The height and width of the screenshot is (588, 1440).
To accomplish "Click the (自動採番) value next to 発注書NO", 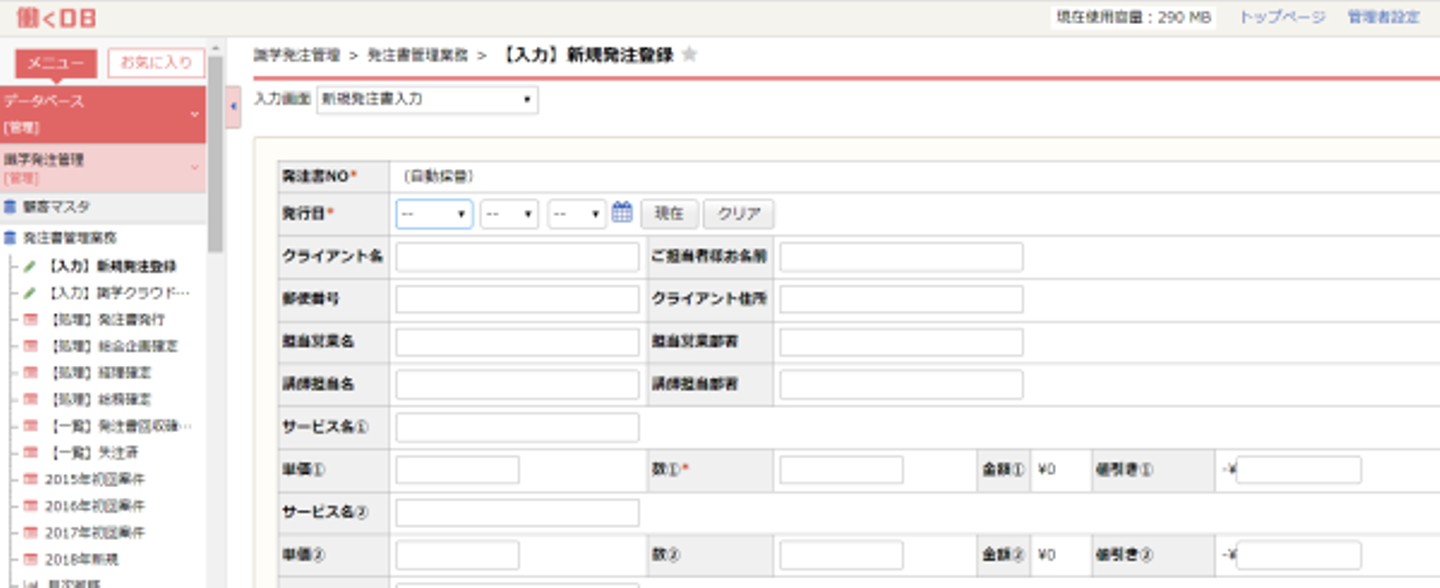I will 437,176.
